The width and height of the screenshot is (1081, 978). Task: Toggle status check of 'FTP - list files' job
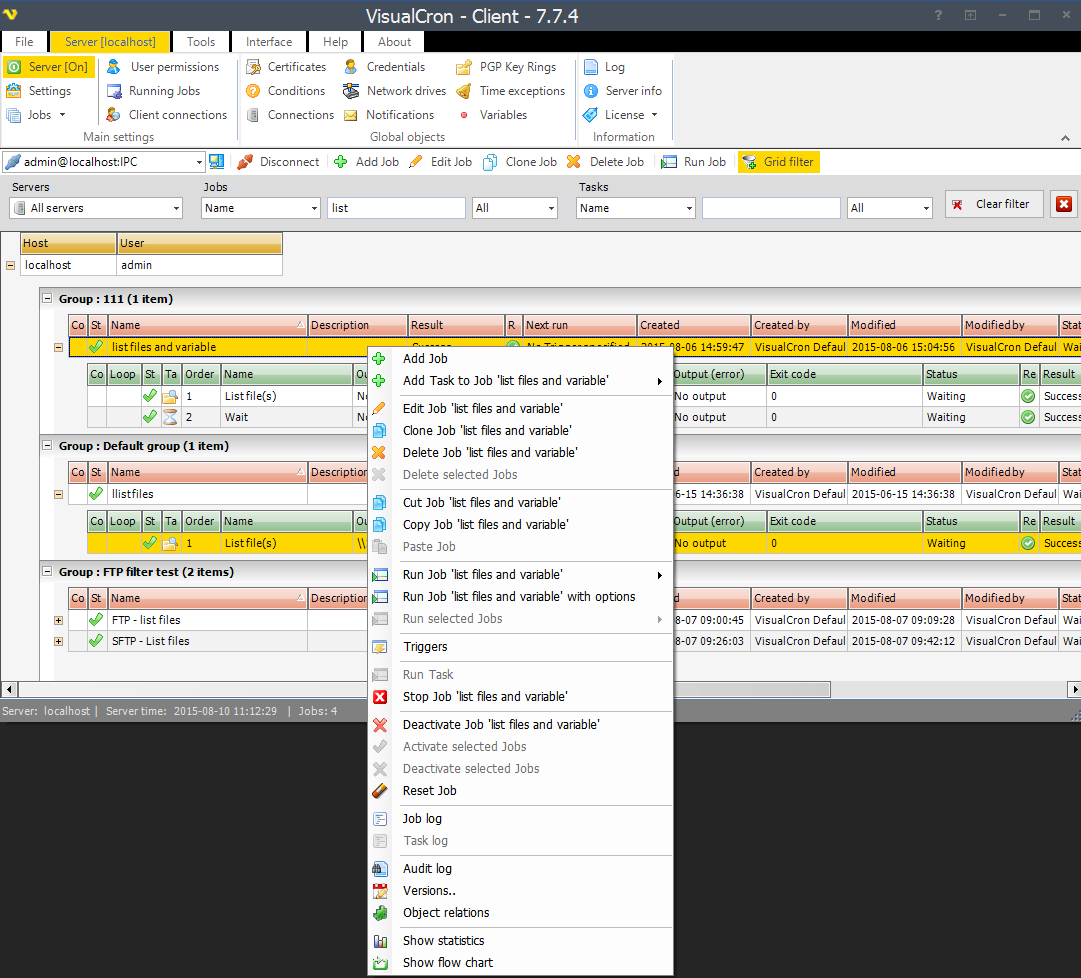click(x=97, y=620)
